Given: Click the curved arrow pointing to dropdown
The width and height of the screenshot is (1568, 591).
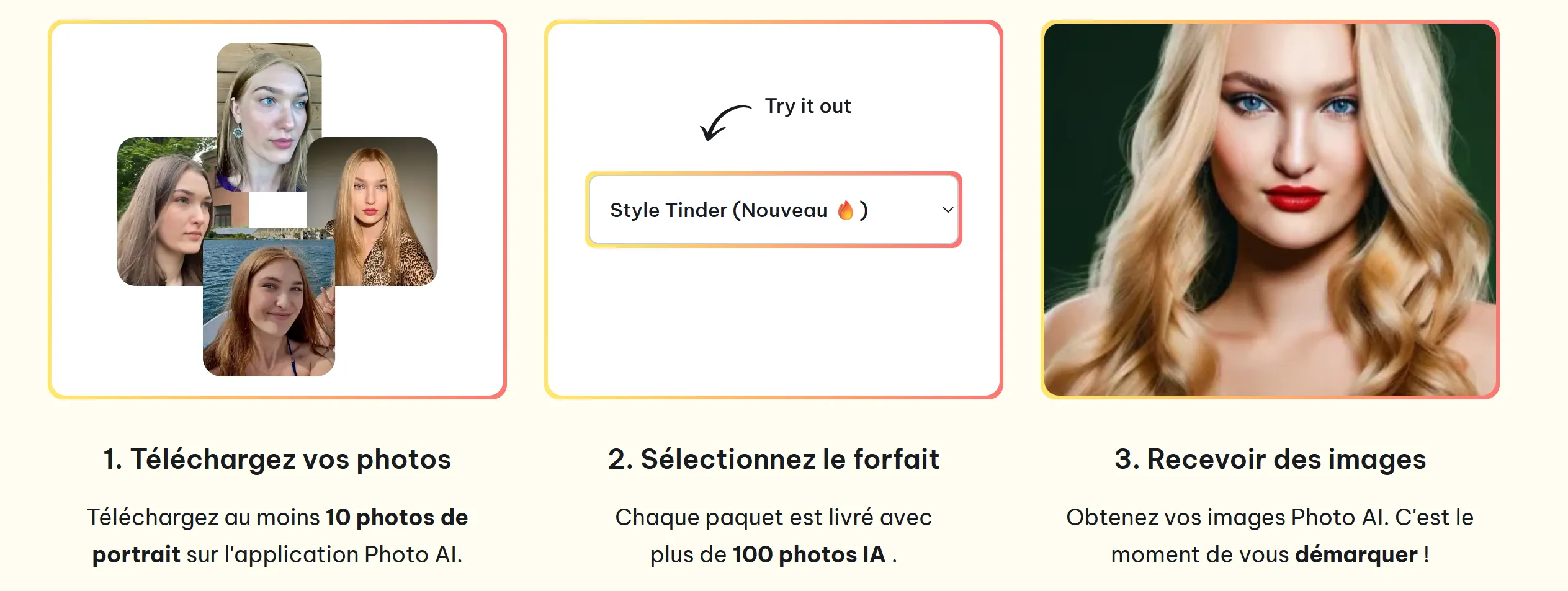Looking at the screenshot, I should 723,122.
